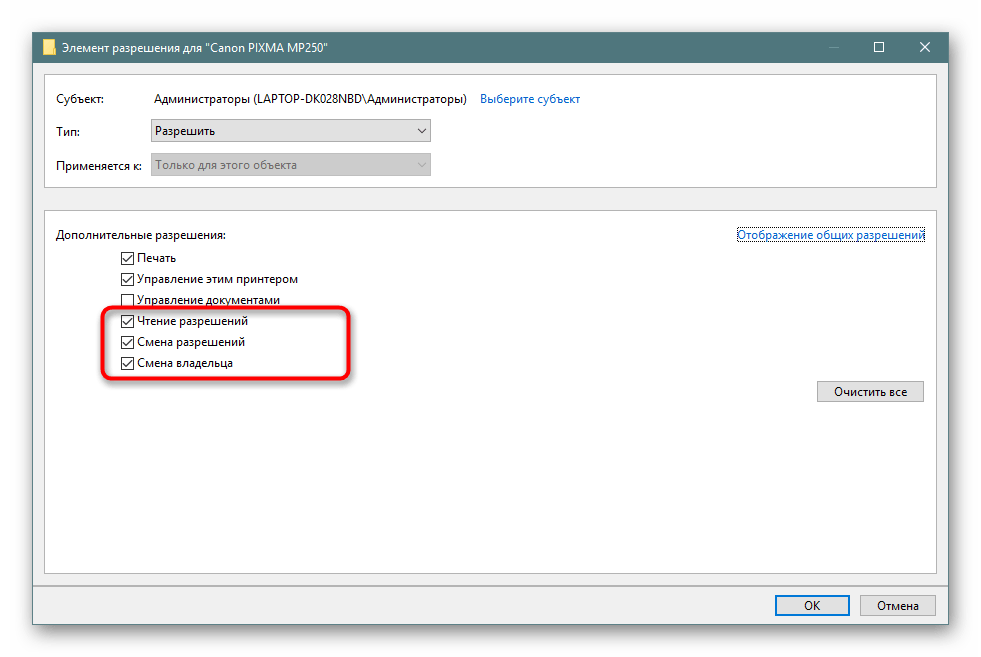Click the folder icon in title bar
The image size is (981, 657).
click(49, 47)
